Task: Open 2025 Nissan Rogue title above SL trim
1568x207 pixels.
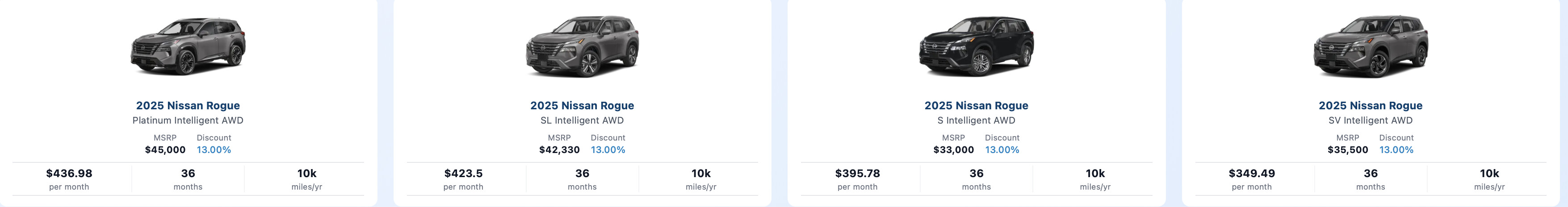Action: pos(582,106)
